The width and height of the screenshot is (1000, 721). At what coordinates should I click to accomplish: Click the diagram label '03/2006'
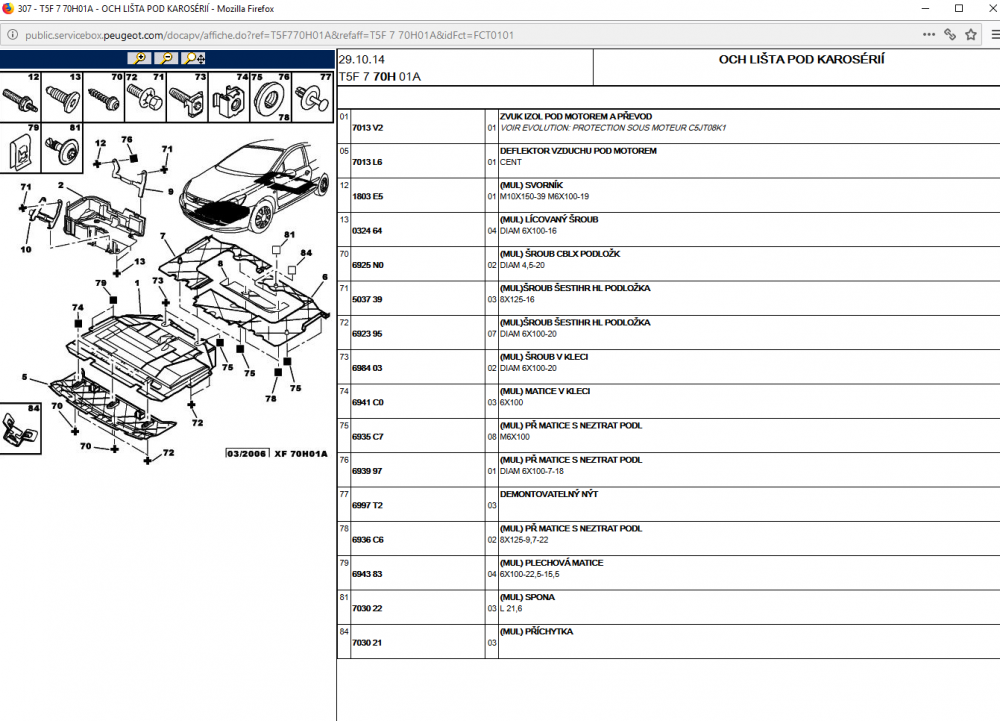tap(247, 454)
